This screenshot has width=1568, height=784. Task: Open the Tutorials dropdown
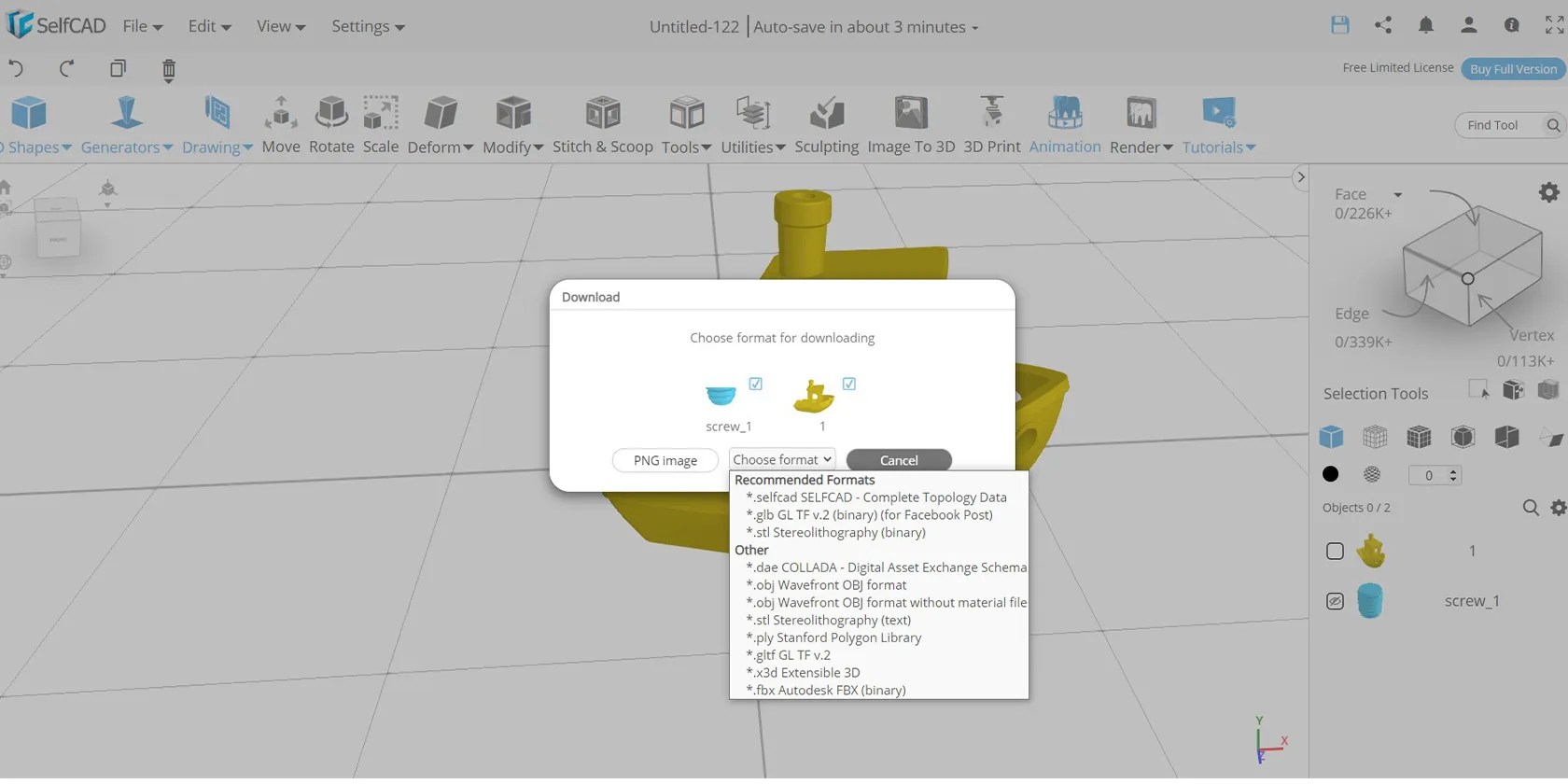[1219, 125]
